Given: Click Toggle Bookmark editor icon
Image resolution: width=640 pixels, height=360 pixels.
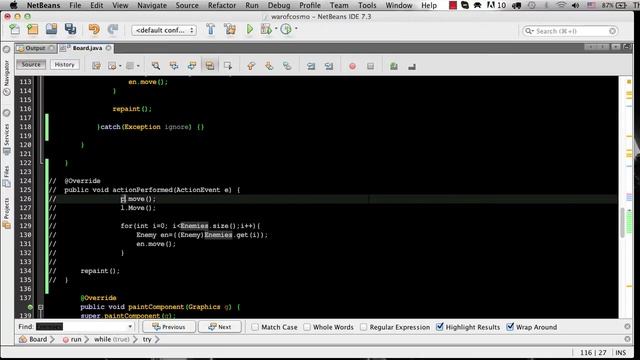Looking at the screenshot, I should (x=287, y=66).
